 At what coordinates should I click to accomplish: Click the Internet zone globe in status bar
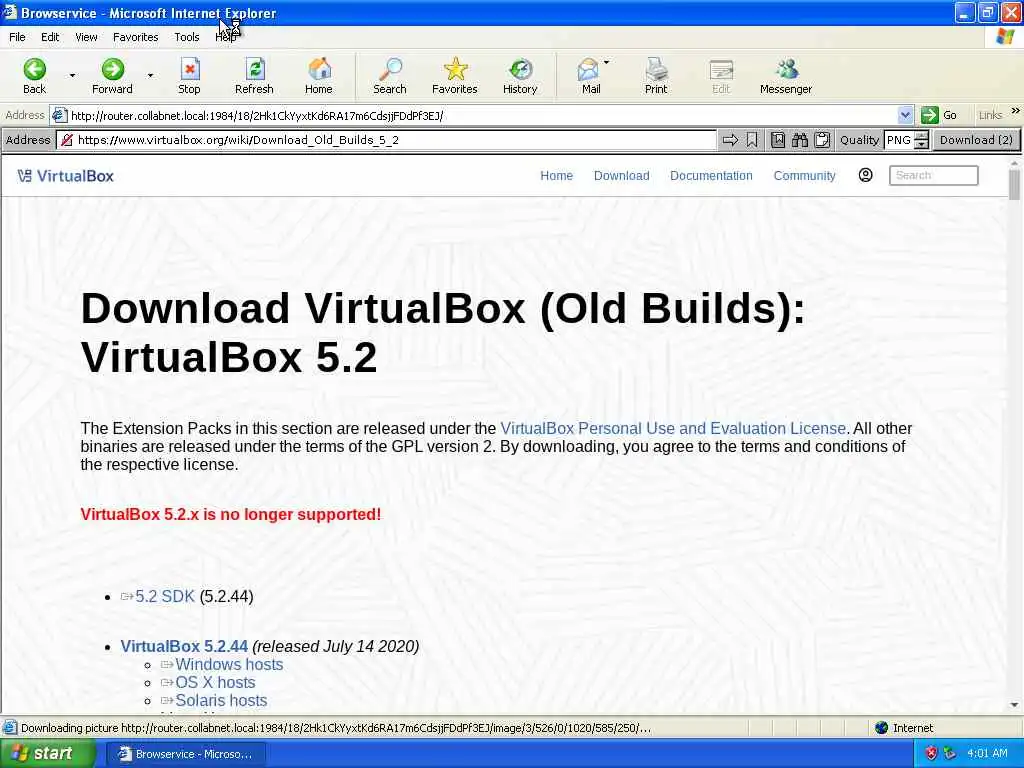pyautogui.click(x=882, y=728)
